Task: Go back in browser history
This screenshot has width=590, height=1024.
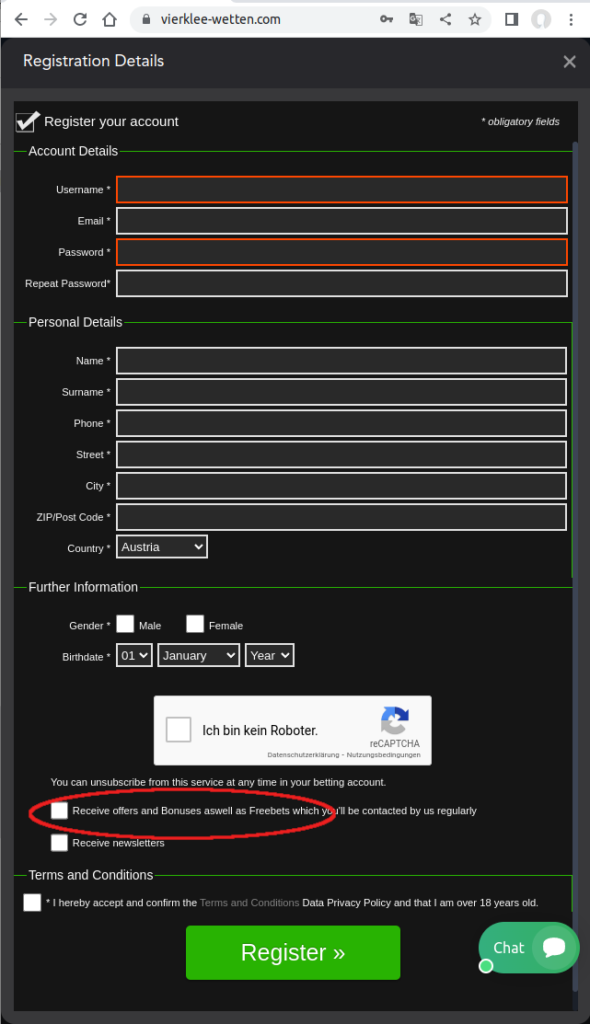Action: click(21, 20)
